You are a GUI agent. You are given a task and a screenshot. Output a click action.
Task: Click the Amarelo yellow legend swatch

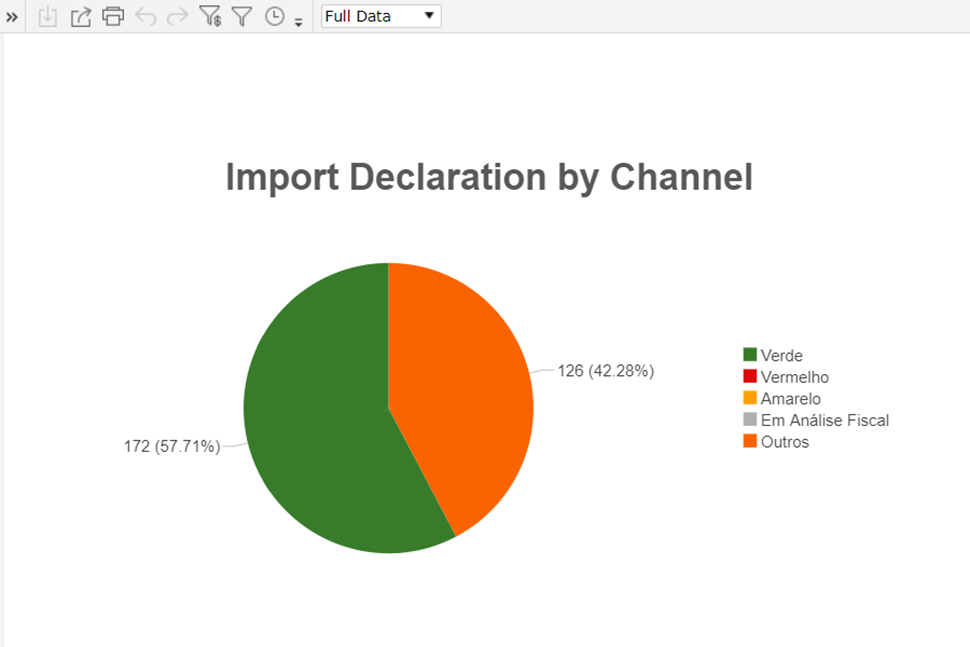(750, 398)
